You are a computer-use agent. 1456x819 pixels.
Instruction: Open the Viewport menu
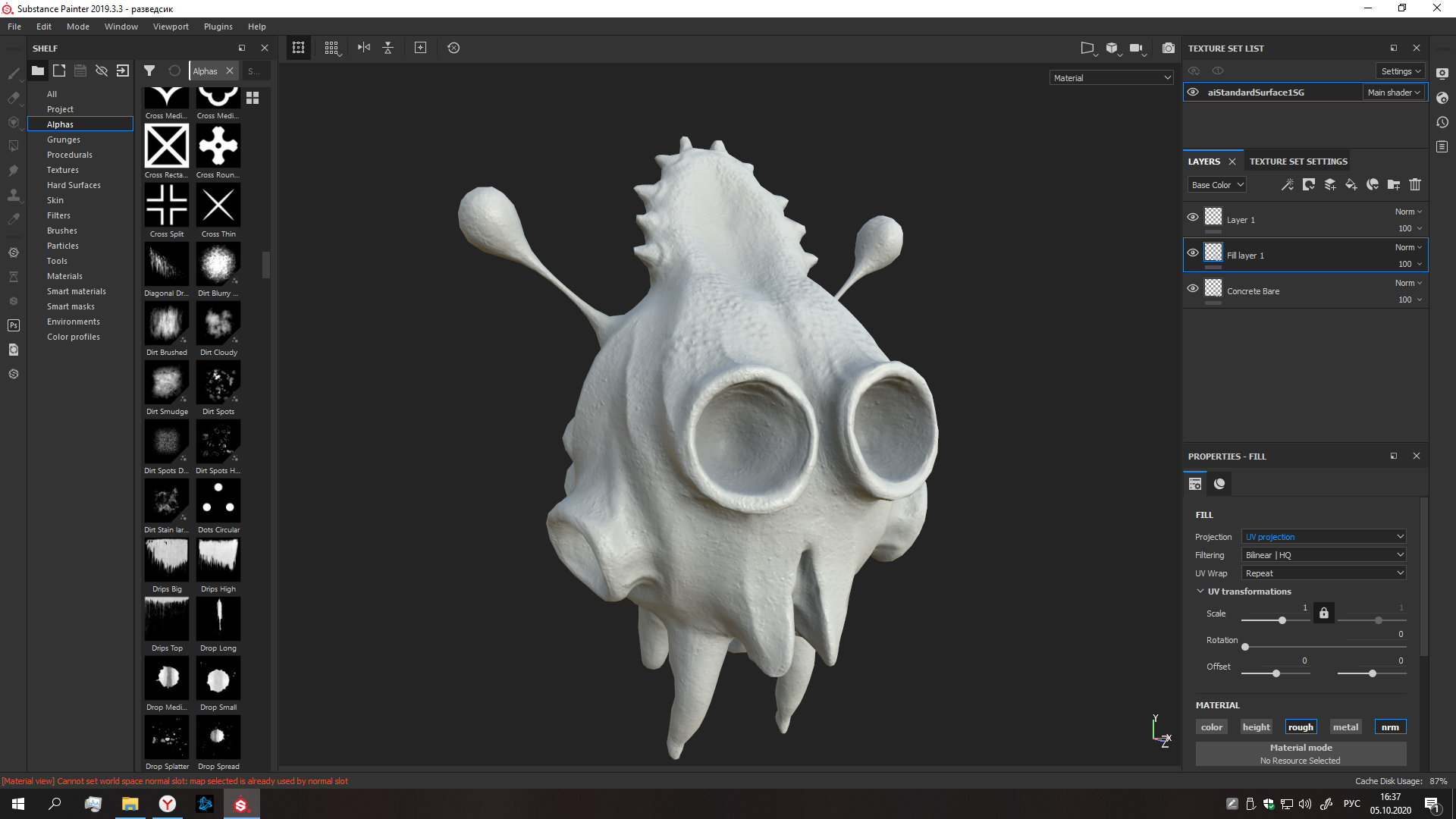[x=171, y=27]
